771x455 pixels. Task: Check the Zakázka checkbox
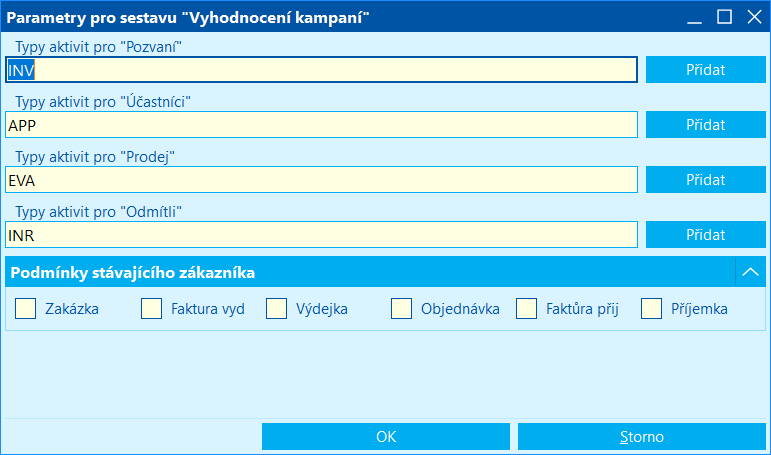27,309
